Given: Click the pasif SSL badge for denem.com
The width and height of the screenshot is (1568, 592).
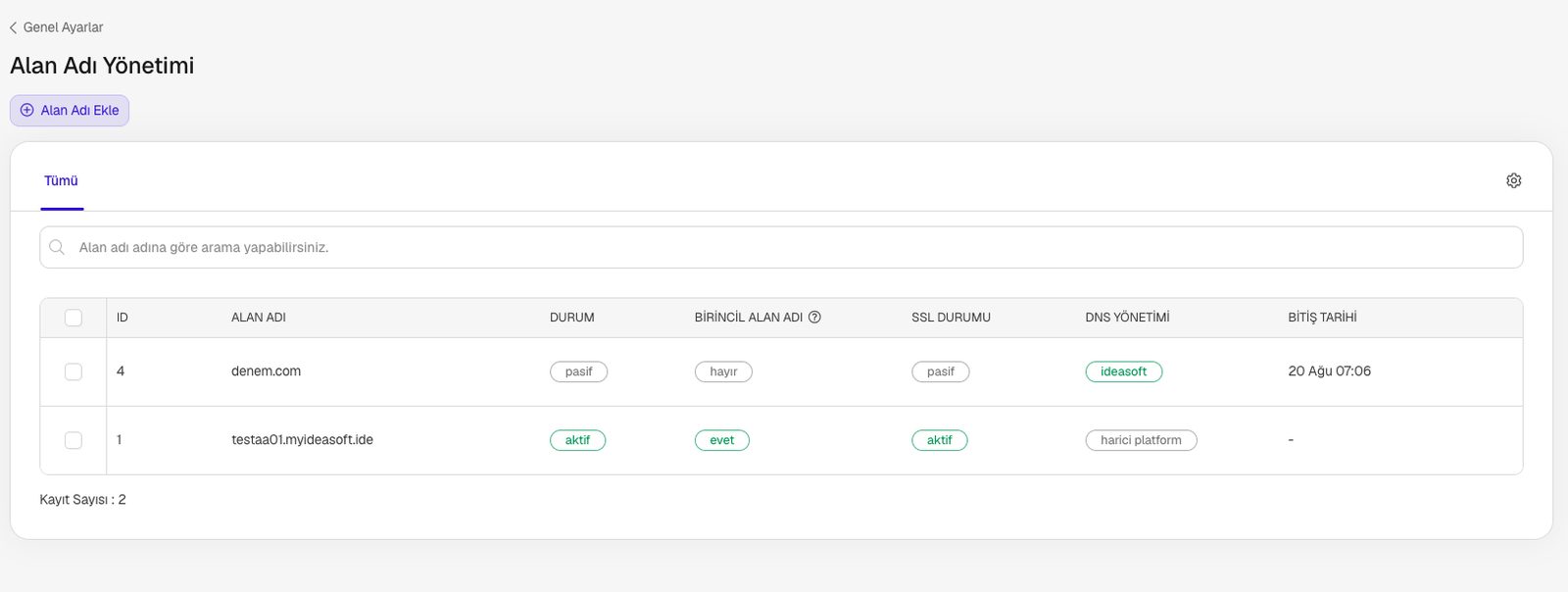Looking at the screenshot, I should pos(941,371).
